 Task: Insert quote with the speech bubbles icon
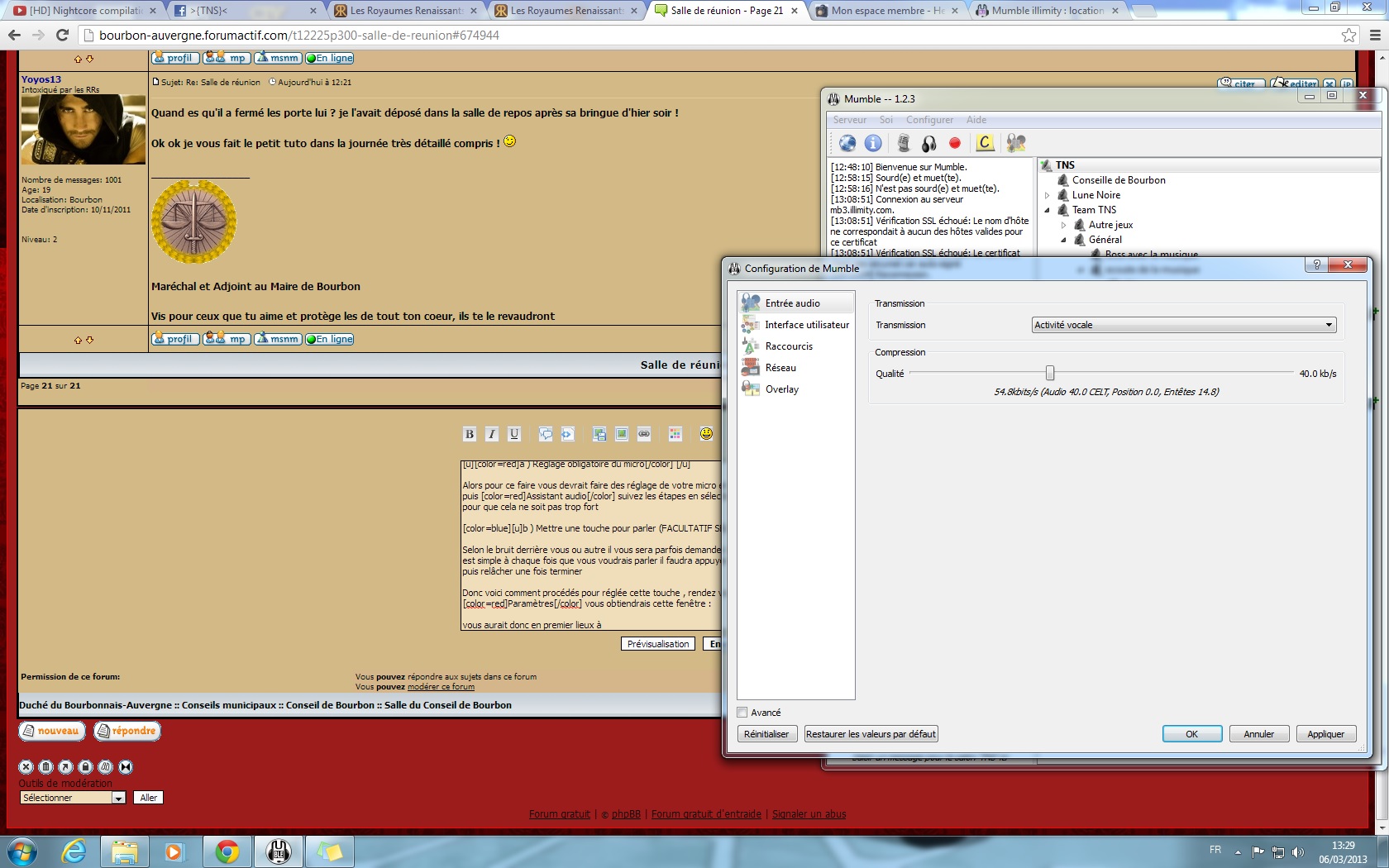pyautogui.click(x=546, y=434)
